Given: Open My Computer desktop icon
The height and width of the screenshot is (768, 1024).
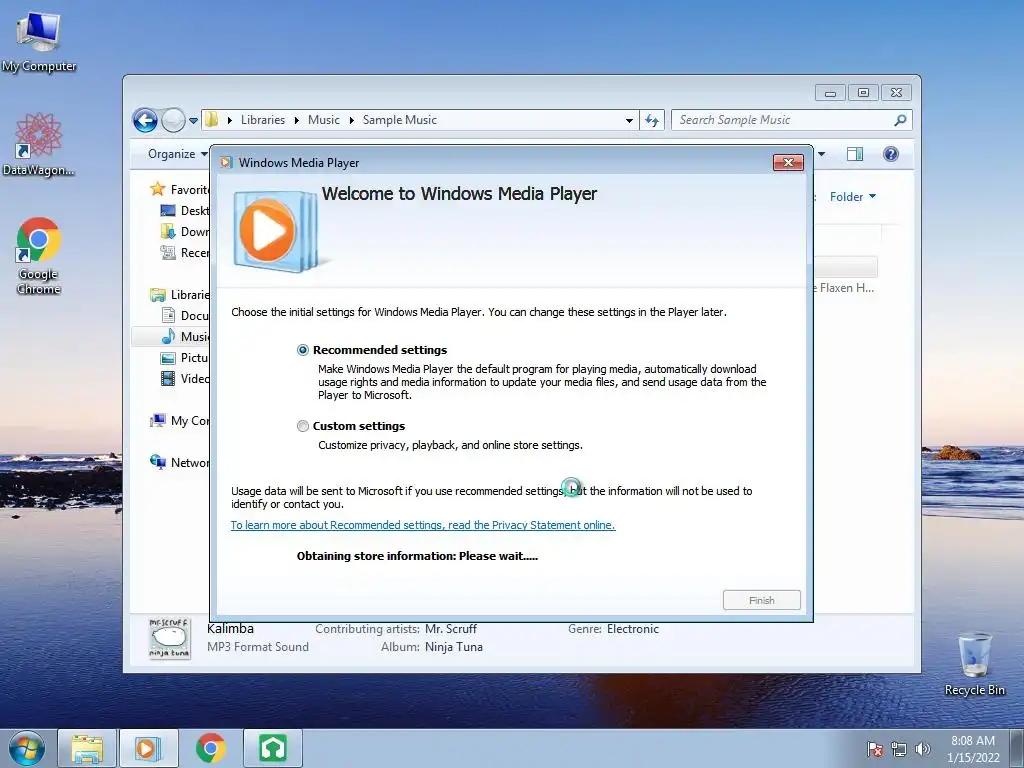Looking at the screenshot, I should (39, 42).
